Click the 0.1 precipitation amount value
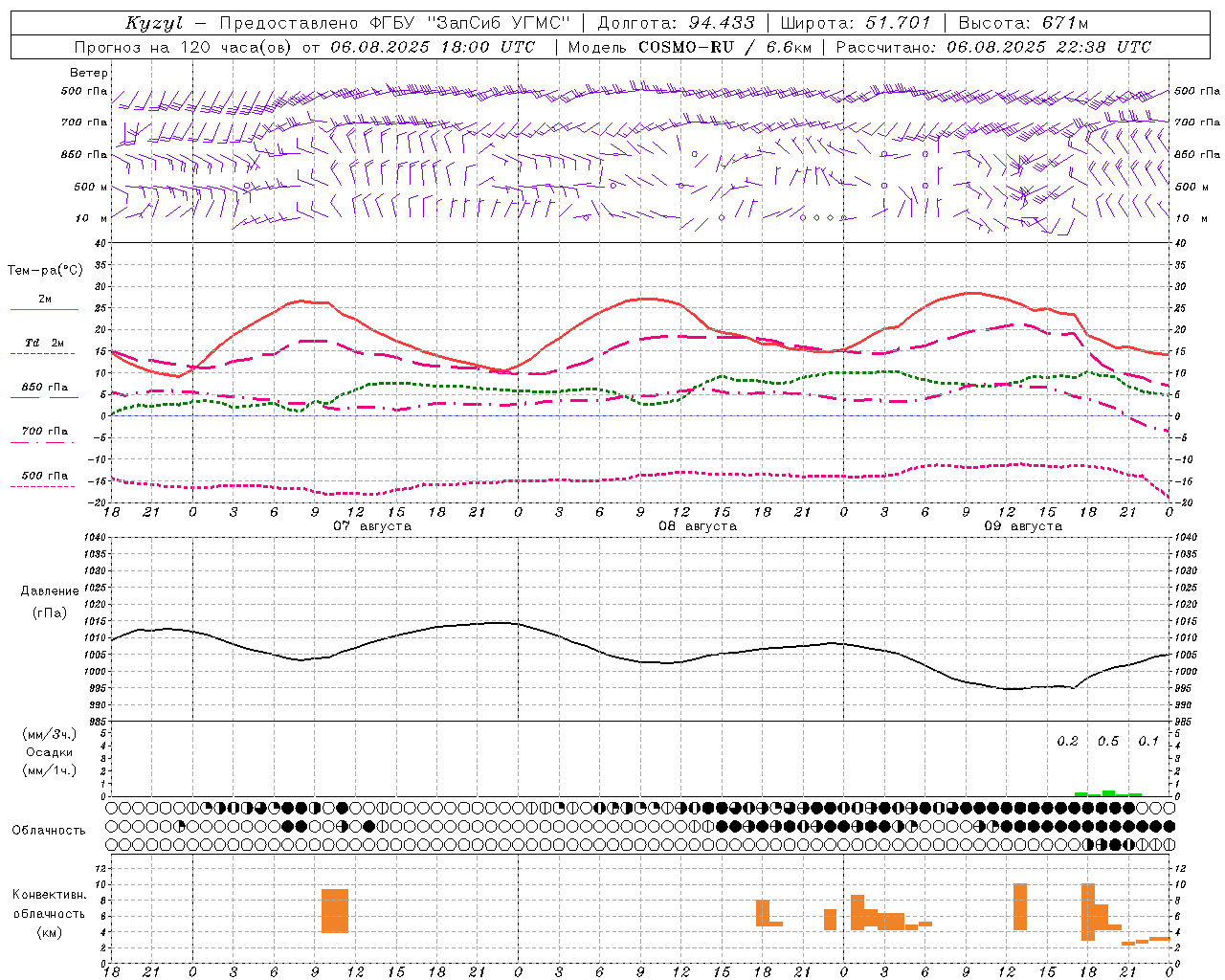Viewport: 1225px width, 980px height. [1148, 742]
